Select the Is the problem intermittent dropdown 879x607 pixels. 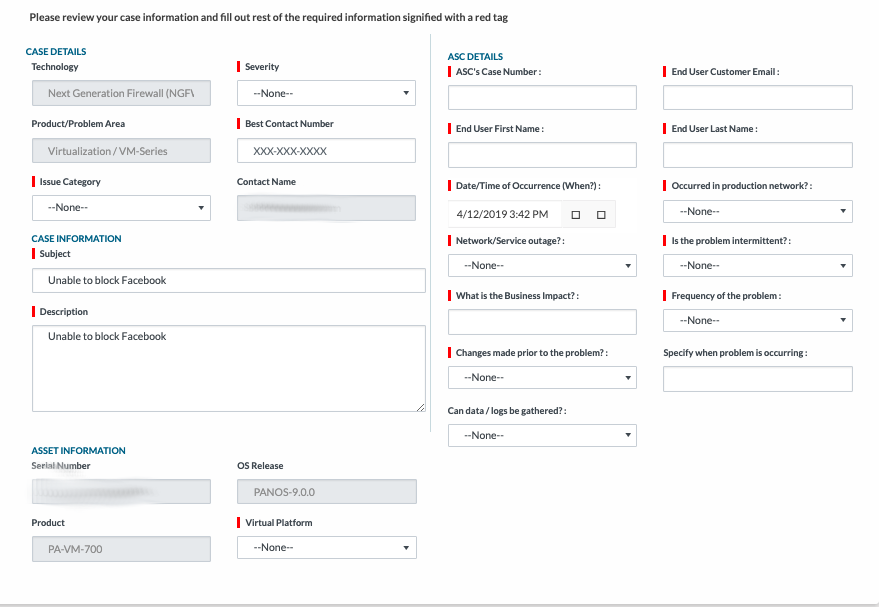point(757,265)
